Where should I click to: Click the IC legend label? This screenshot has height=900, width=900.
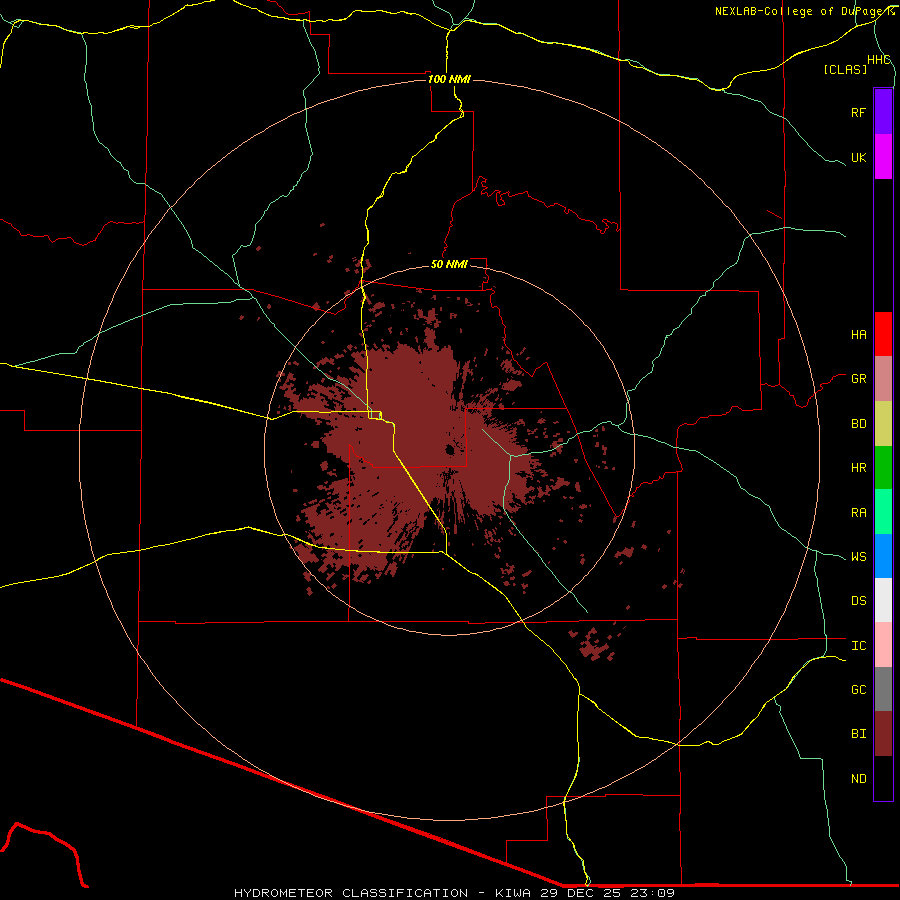858,646
